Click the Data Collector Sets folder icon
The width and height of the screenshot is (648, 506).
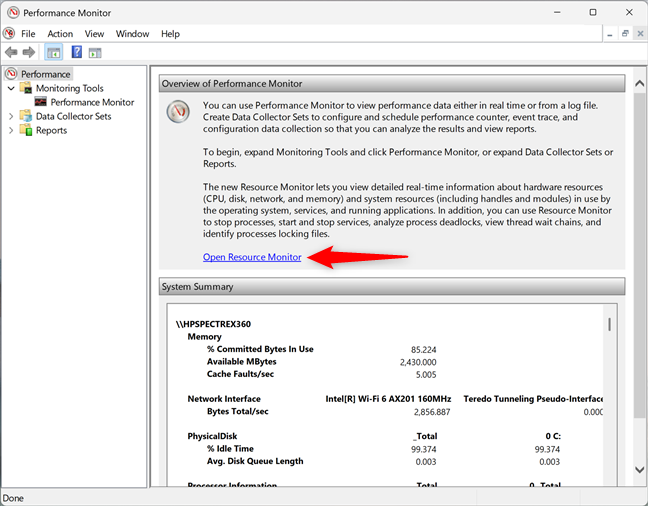click(26, 116)
